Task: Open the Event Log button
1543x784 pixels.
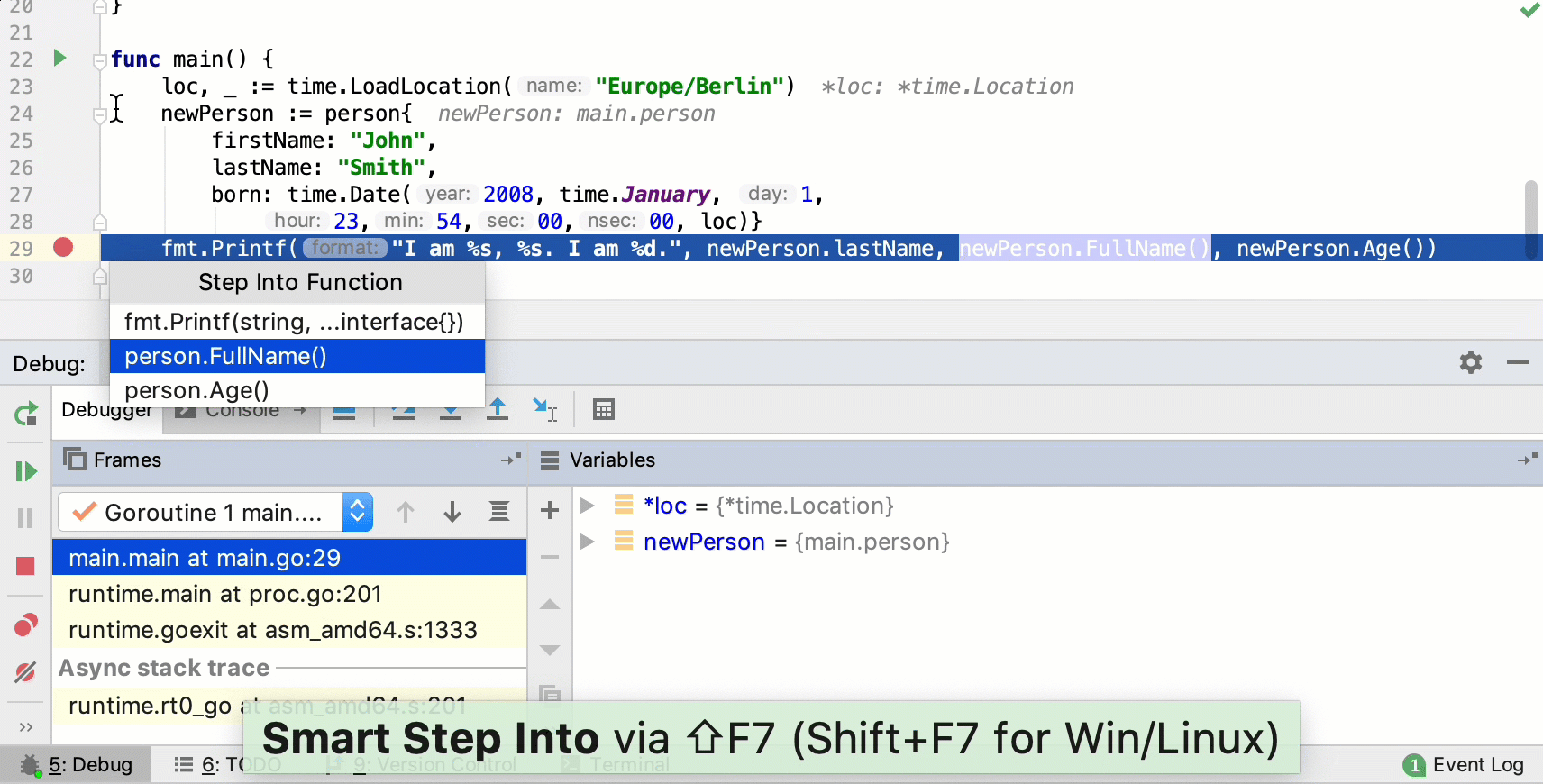Action: pos(1464,765)
